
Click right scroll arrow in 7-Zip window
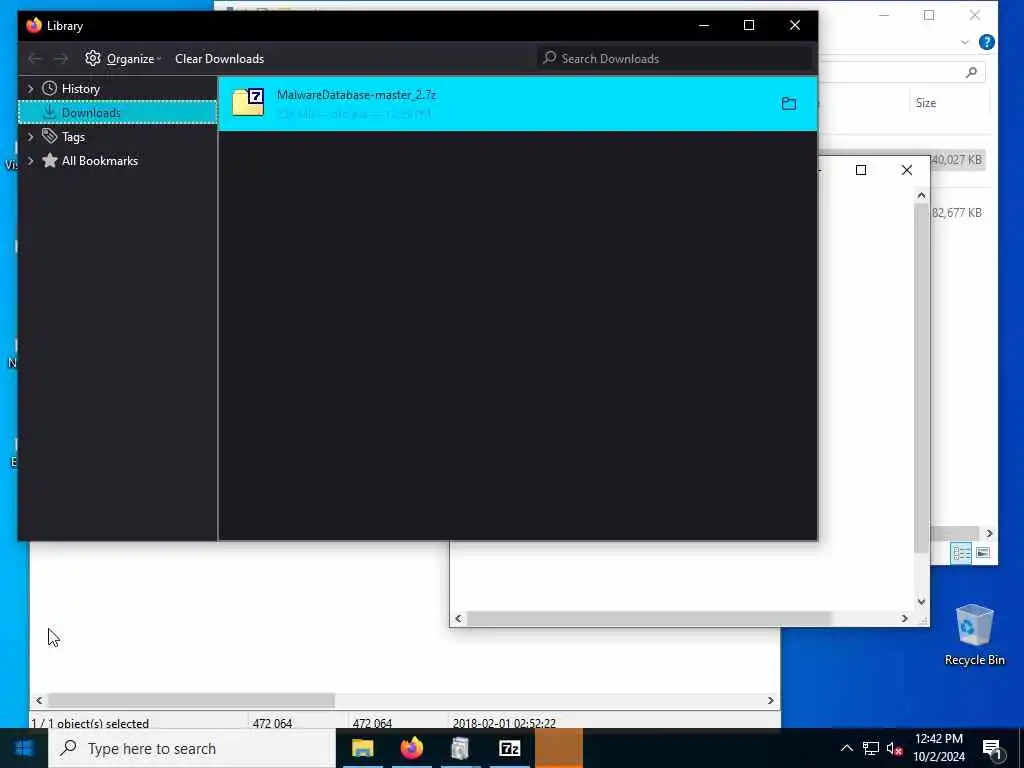tap(771, 700)
